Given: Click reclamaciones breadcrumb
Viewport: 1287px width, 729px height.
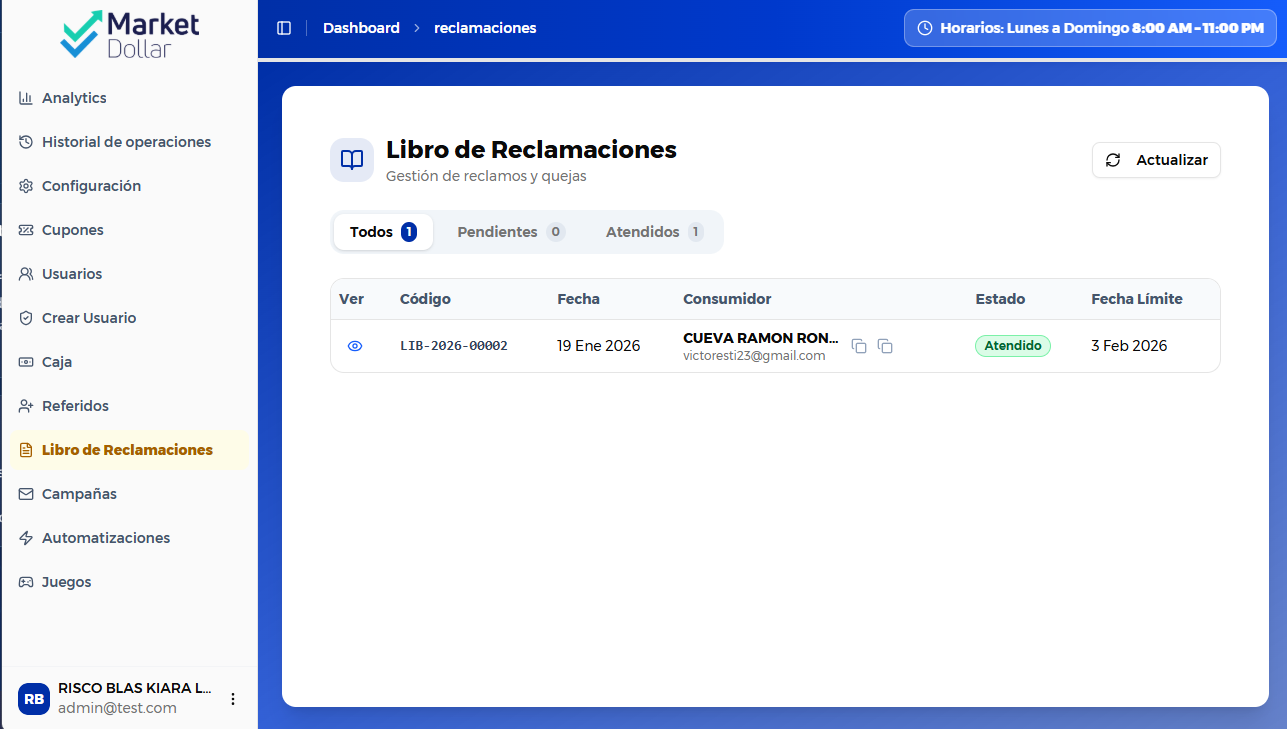Looking at the screenshot, I should pos(485,28).
